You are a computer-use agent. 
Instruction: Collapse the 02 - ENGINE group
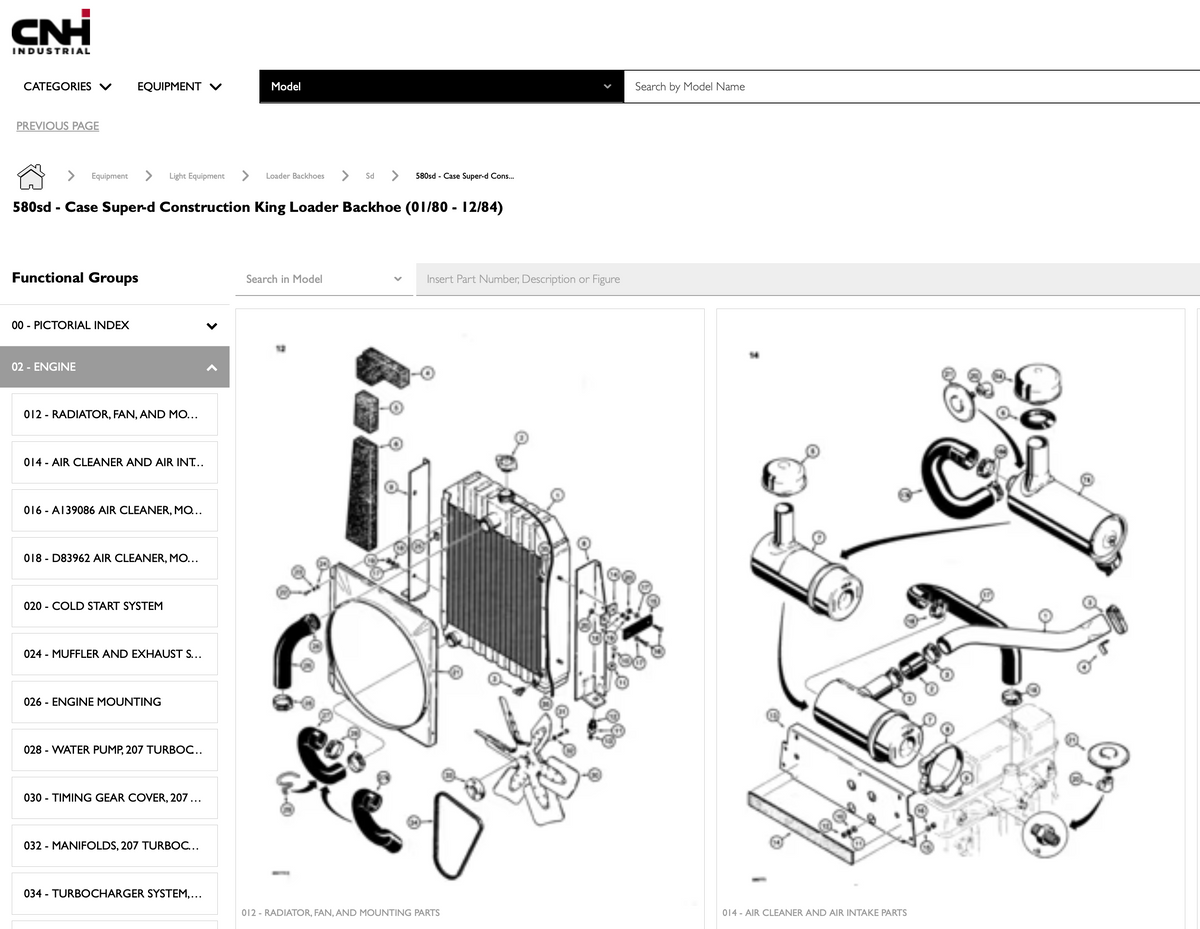click(115, 367)
